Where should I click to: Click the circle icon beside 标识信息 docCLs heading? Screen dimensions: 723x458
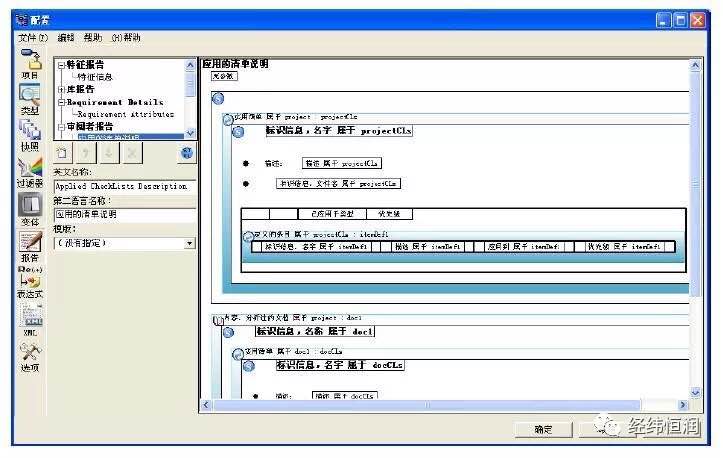(x=249, y=366)
